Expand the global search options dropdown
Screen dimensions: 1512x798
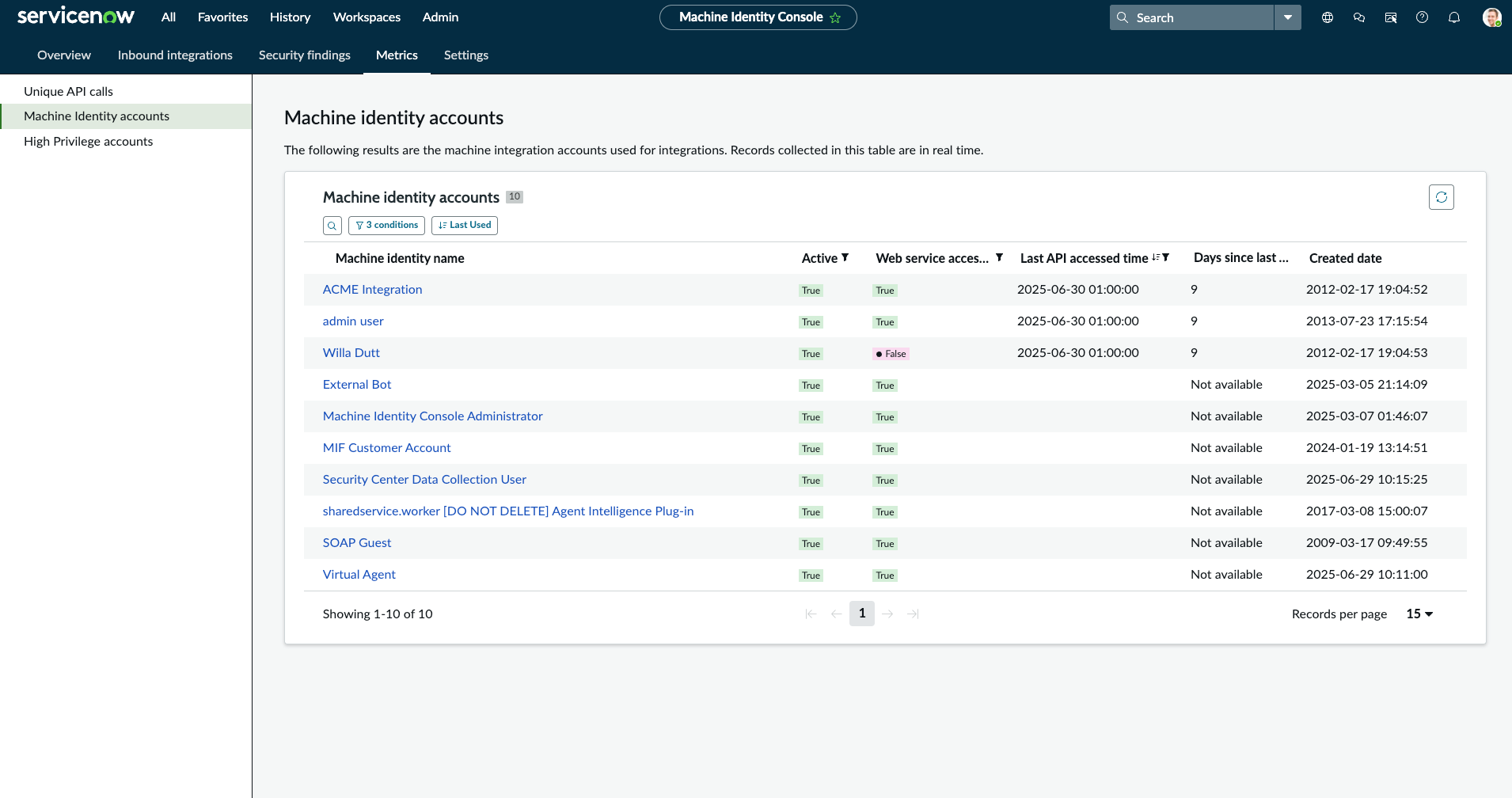tap(1288, 17)
